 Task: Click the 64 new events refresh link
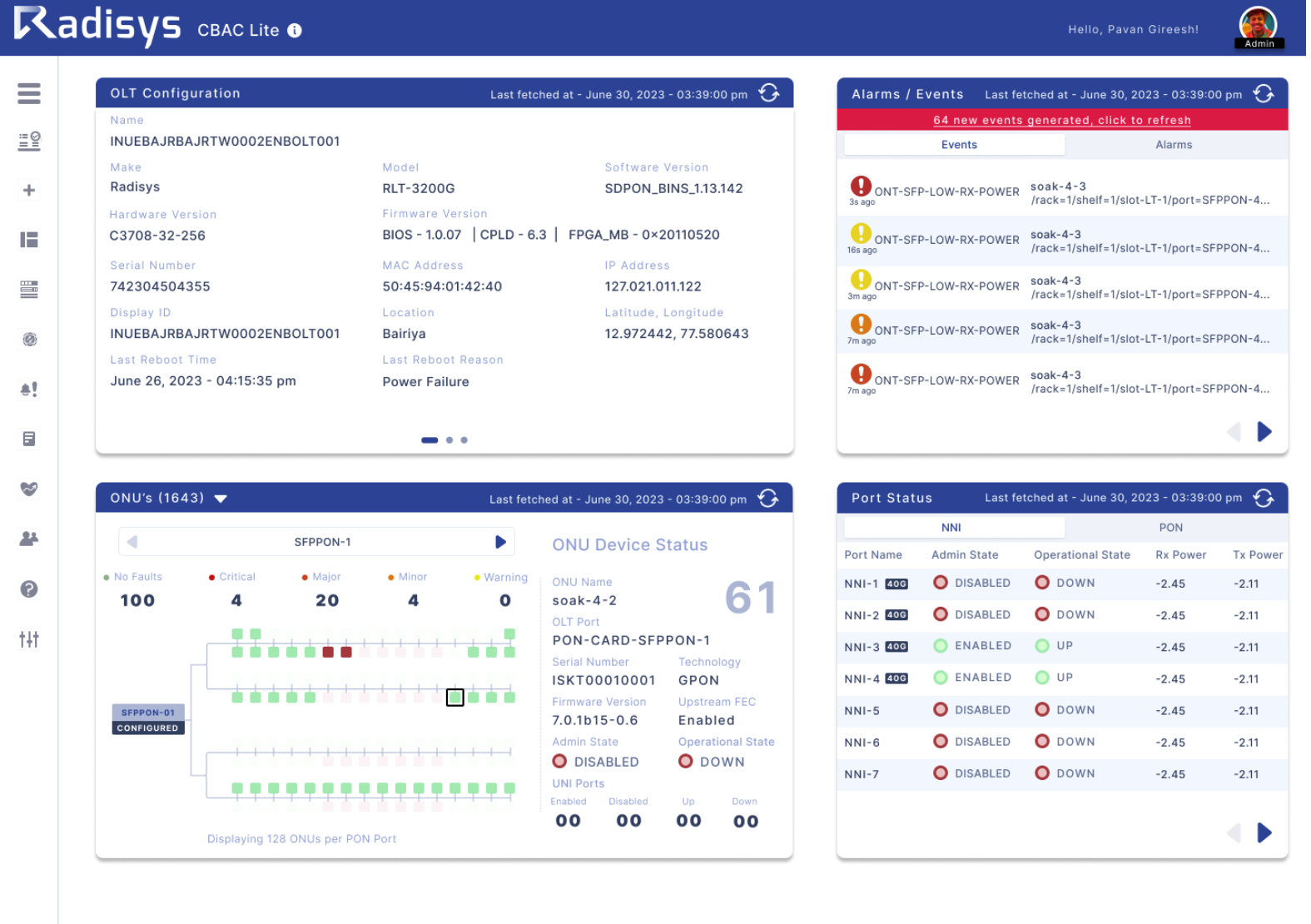point(1062,120)
